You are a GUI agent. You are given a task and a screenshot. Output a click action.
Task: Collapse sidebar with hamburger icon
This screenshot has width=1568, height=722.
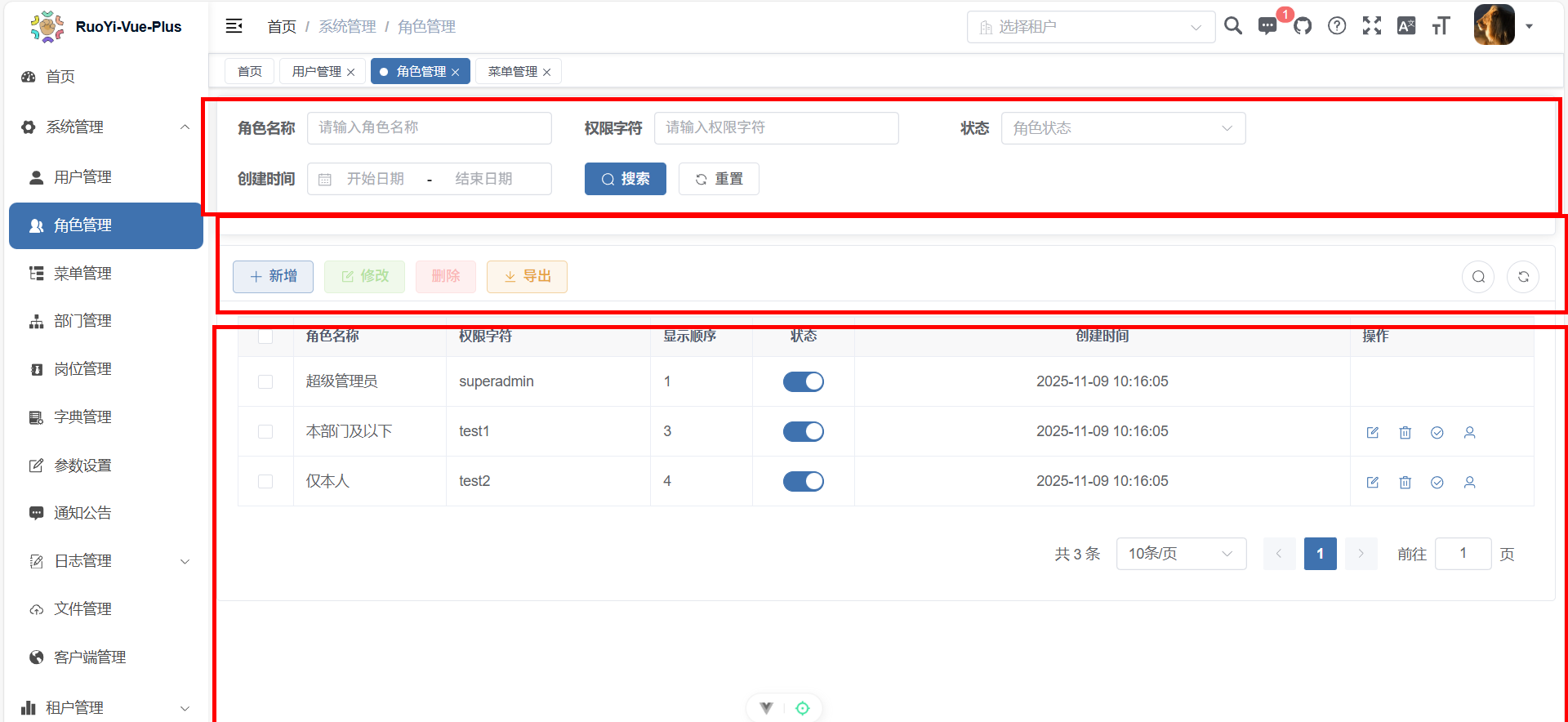234,26
